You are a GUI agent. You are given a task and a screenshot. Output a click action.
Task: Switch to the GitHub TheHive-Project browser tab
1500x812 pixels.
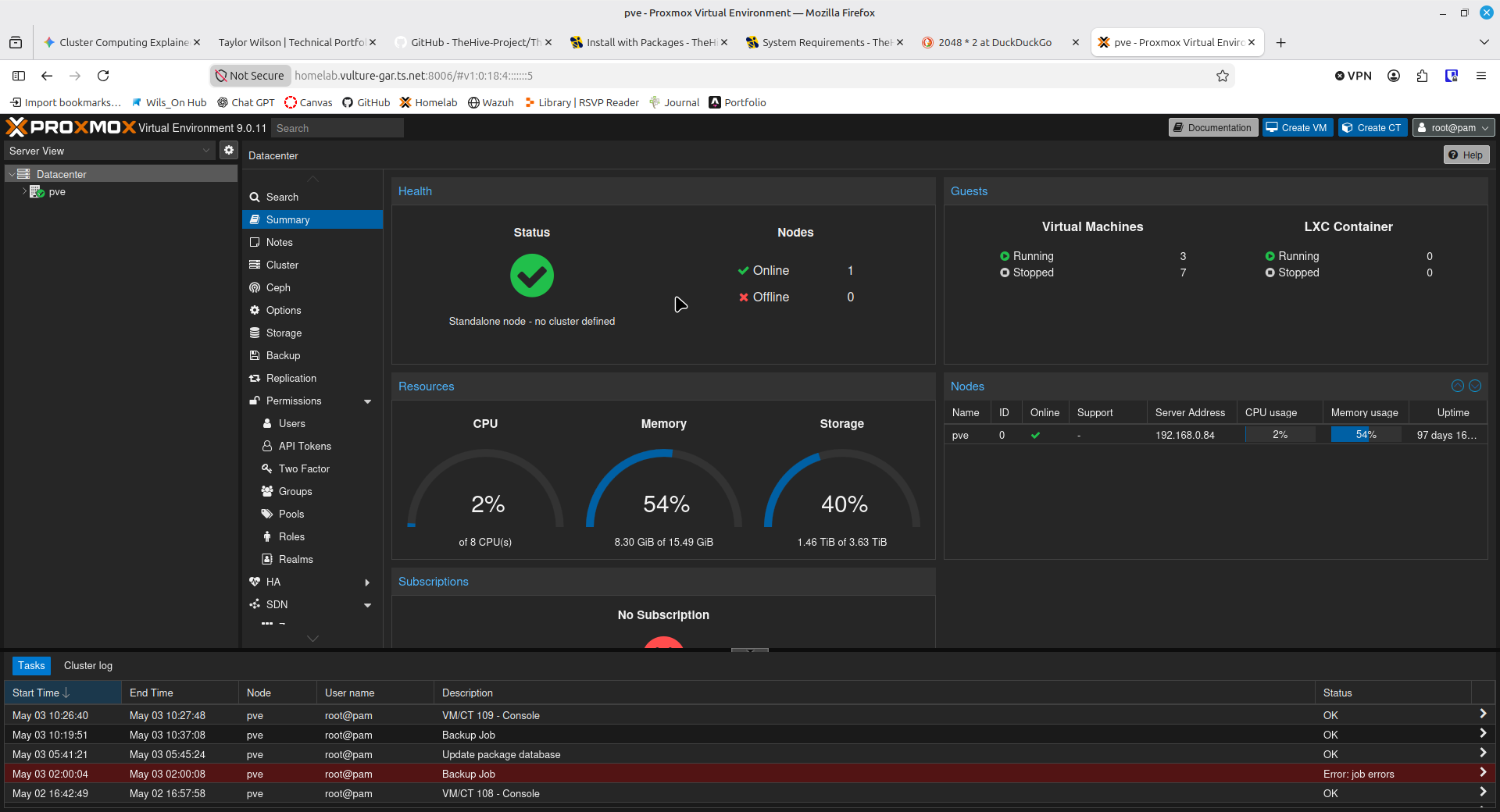pos(475,42)
